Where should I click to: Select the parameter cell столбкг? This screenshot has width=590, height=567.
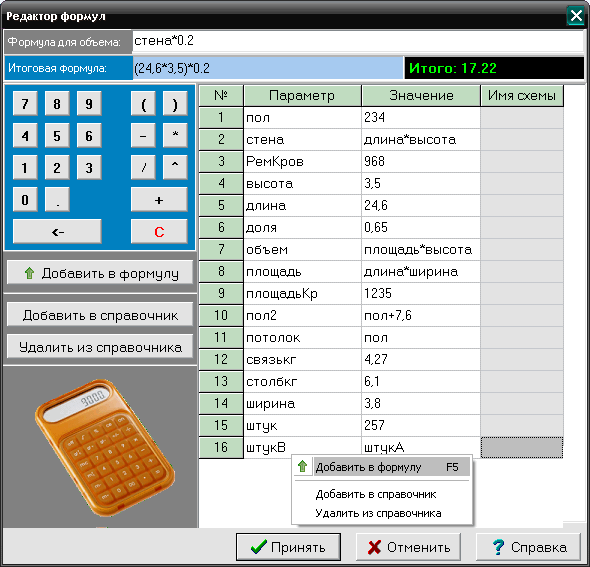(x=303, y=382)
